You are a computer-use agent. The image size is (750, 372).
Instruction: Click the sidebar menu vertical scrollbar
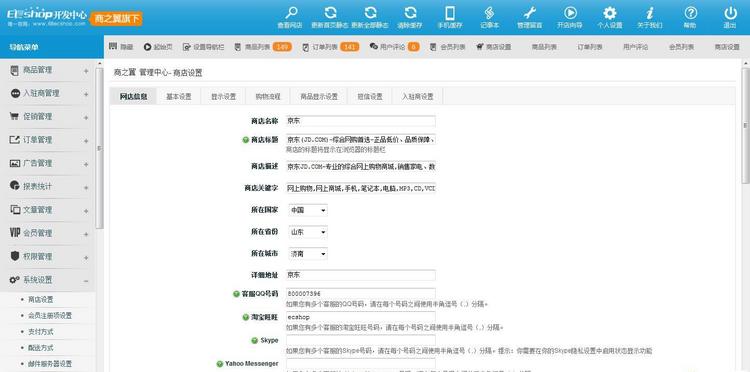tap(99, 148)
